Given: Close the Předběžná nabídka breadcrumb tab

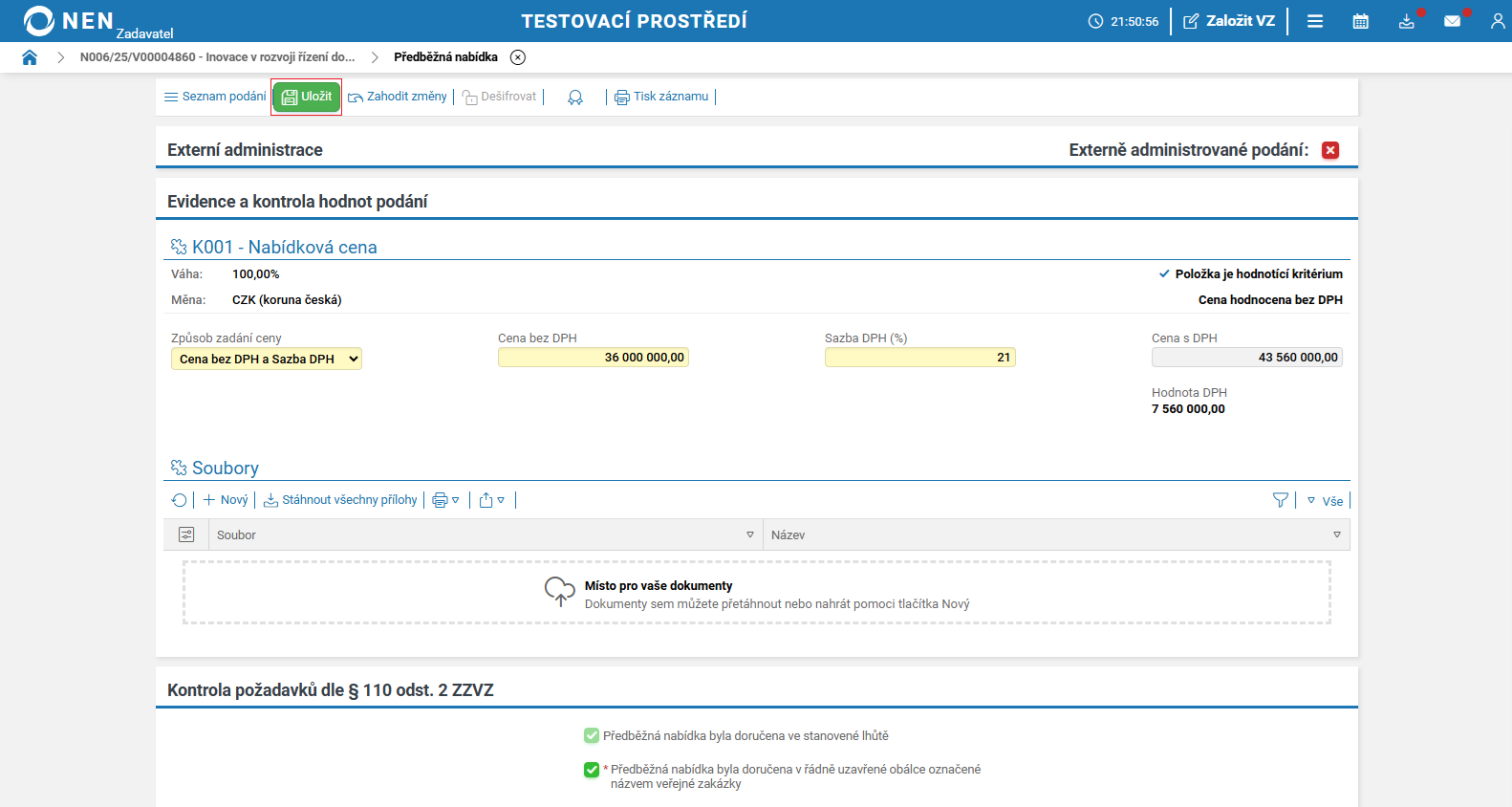Looking at the screenshot, I should click(x=518, y=57).
